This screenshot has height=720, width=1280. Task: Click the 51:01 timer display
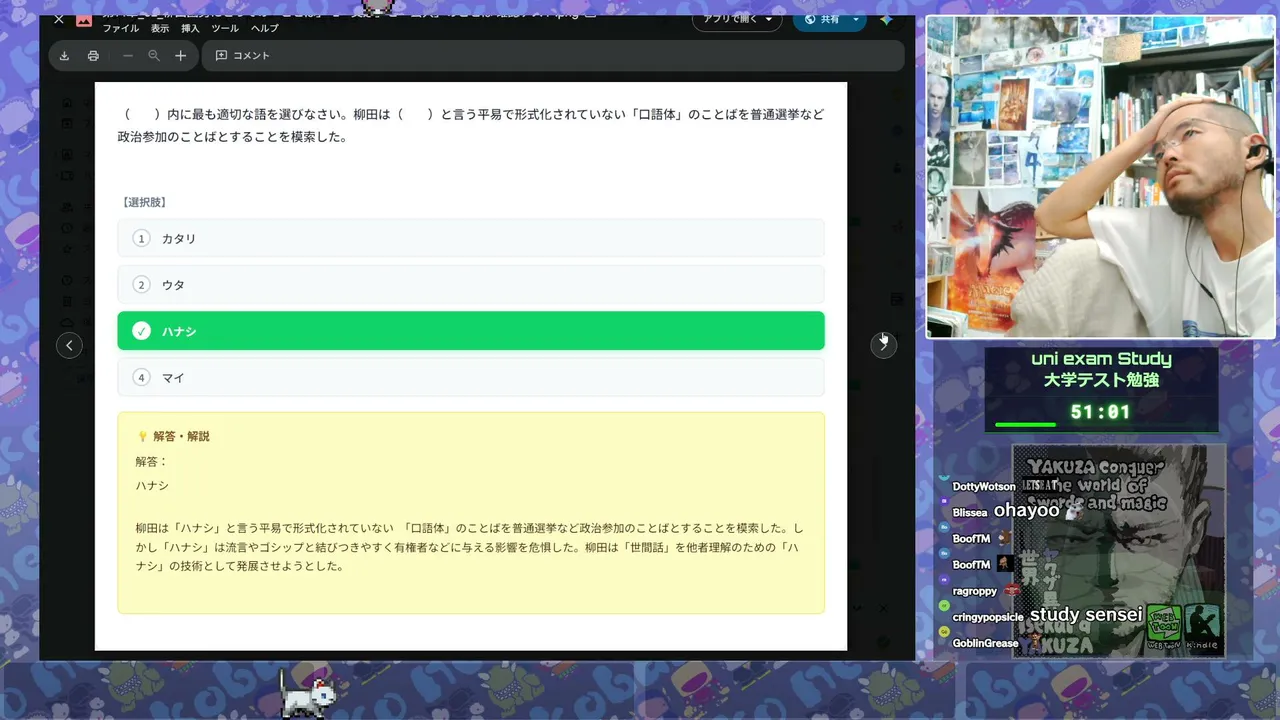pos(1100,412)
